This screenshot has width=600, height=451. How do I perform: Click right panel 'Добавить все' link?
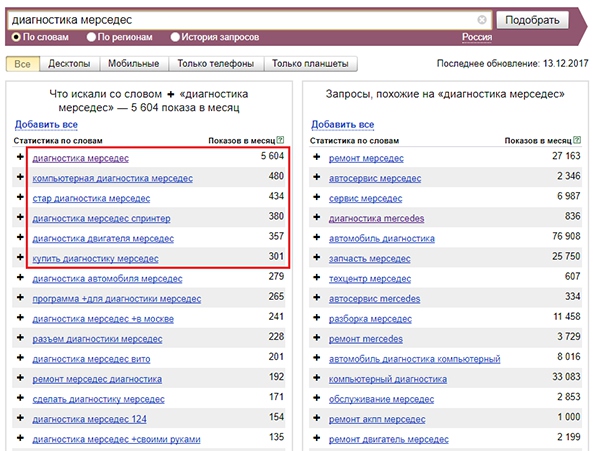342,124
